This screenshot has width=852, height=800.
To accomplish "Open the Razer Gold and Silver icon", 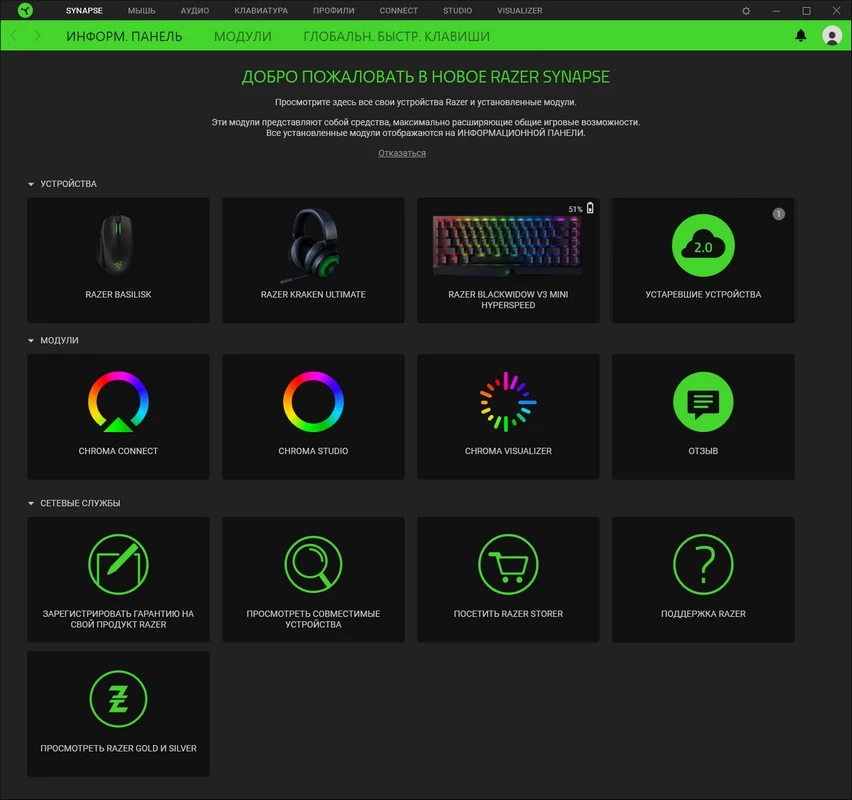I will pos(118,699).
